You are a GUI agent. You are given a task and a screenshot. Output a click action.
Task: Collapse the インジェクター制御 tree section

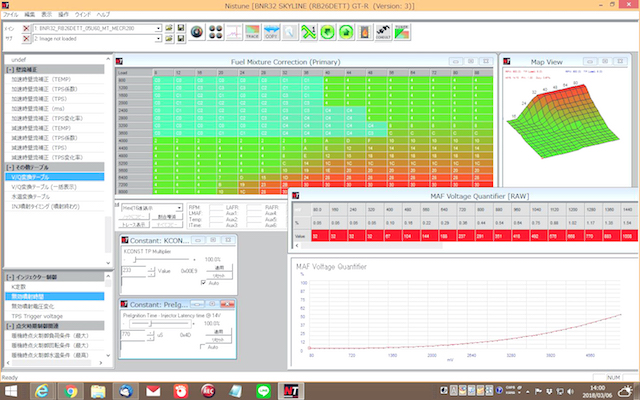[8, 275]
